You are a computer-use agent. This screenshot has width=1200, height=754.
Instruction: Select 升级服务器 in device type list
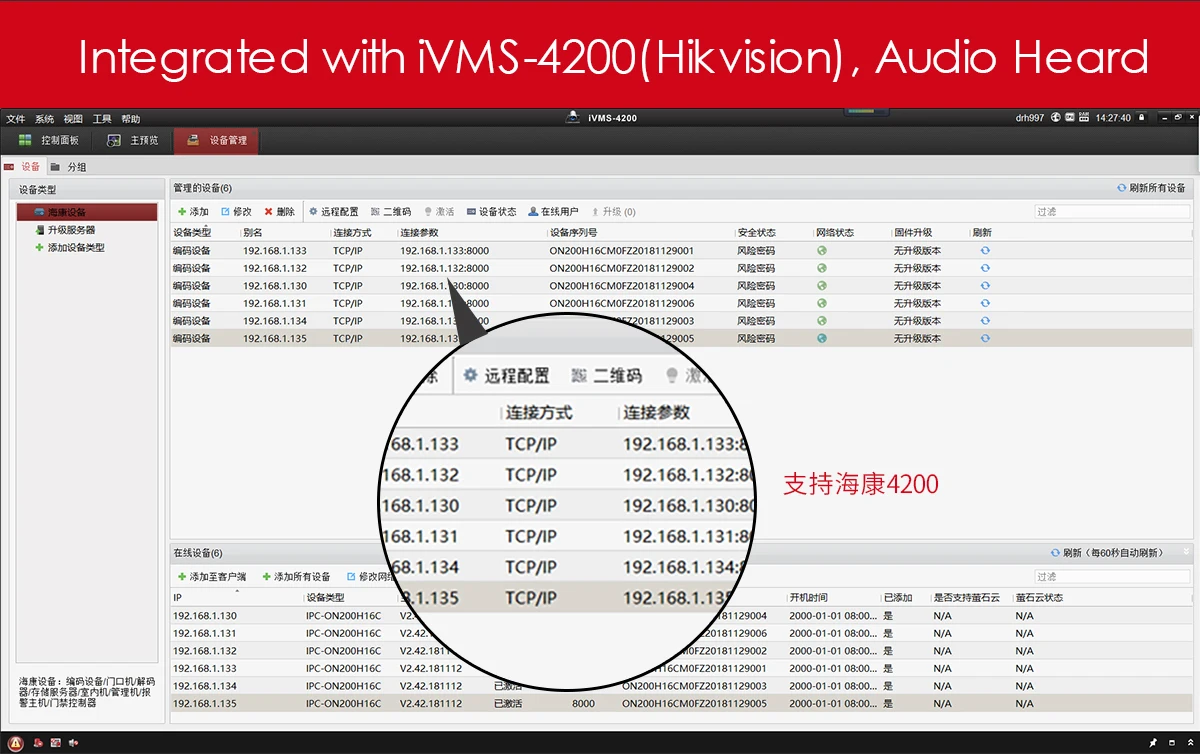pyautogui.click(x=66, y=230)
